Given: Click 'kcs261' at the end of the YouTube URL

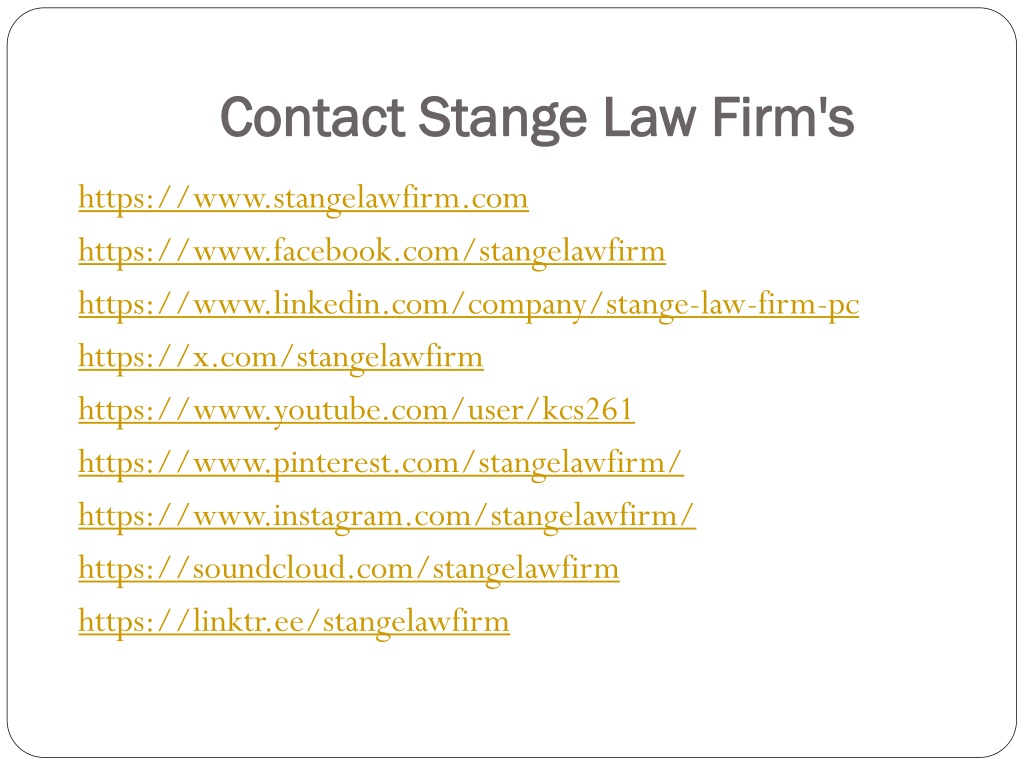Looking at the screenshot, I should coord(587,410).
